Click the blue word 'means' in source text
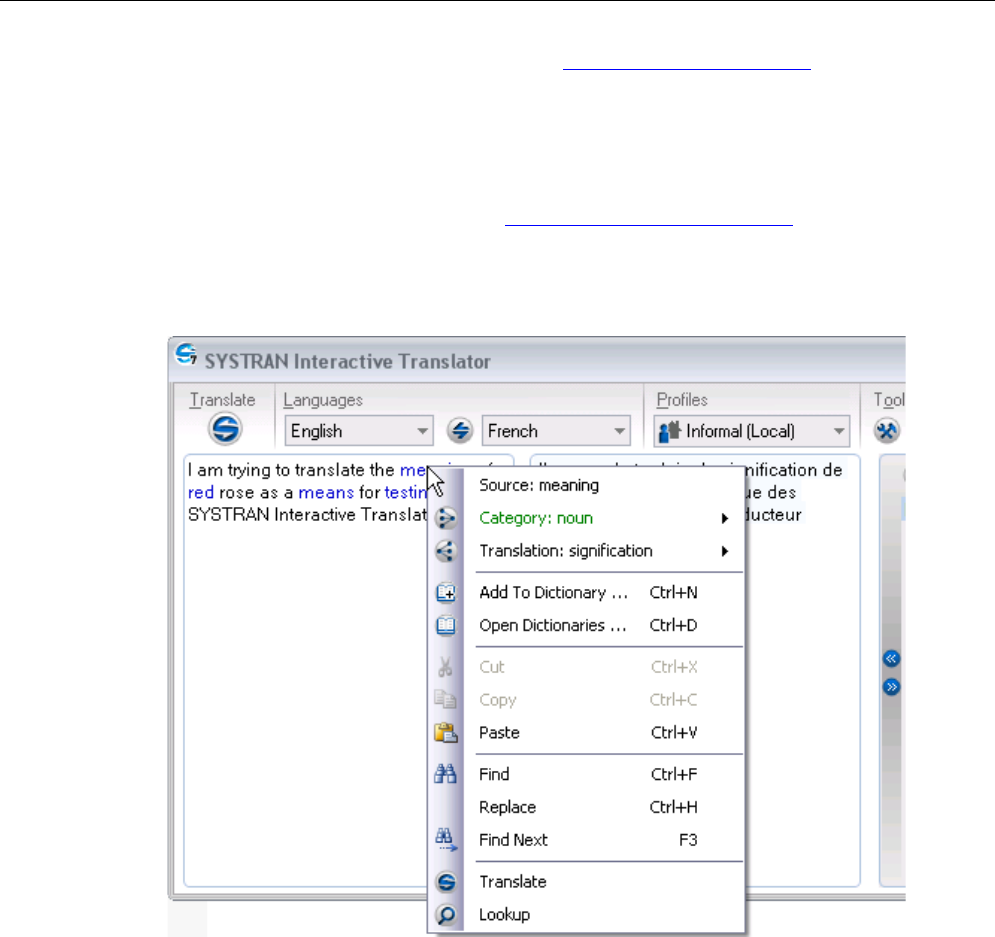This screenshot has height=937, width=995. (326, 492)
